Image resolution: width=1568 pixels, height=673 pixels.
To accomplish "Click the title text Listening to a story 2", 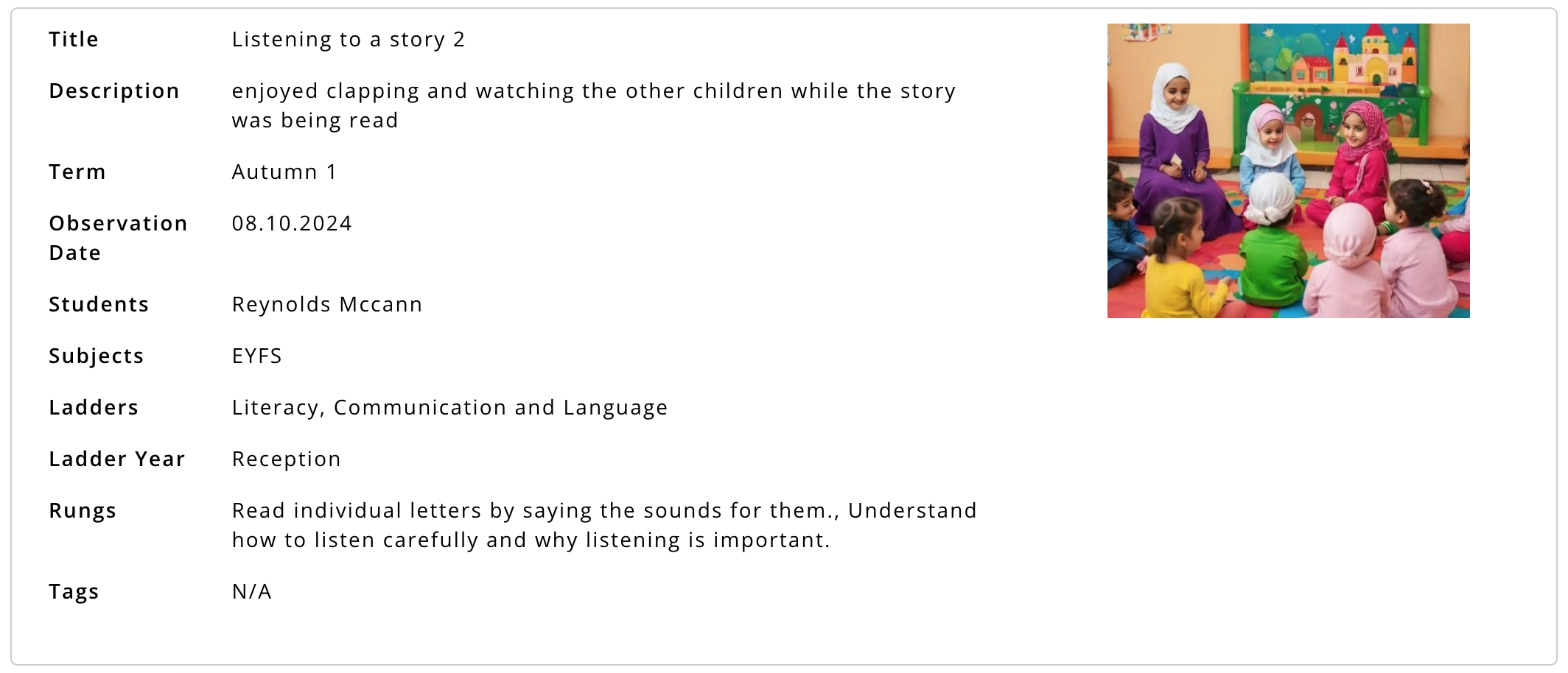I will point(349,39).
